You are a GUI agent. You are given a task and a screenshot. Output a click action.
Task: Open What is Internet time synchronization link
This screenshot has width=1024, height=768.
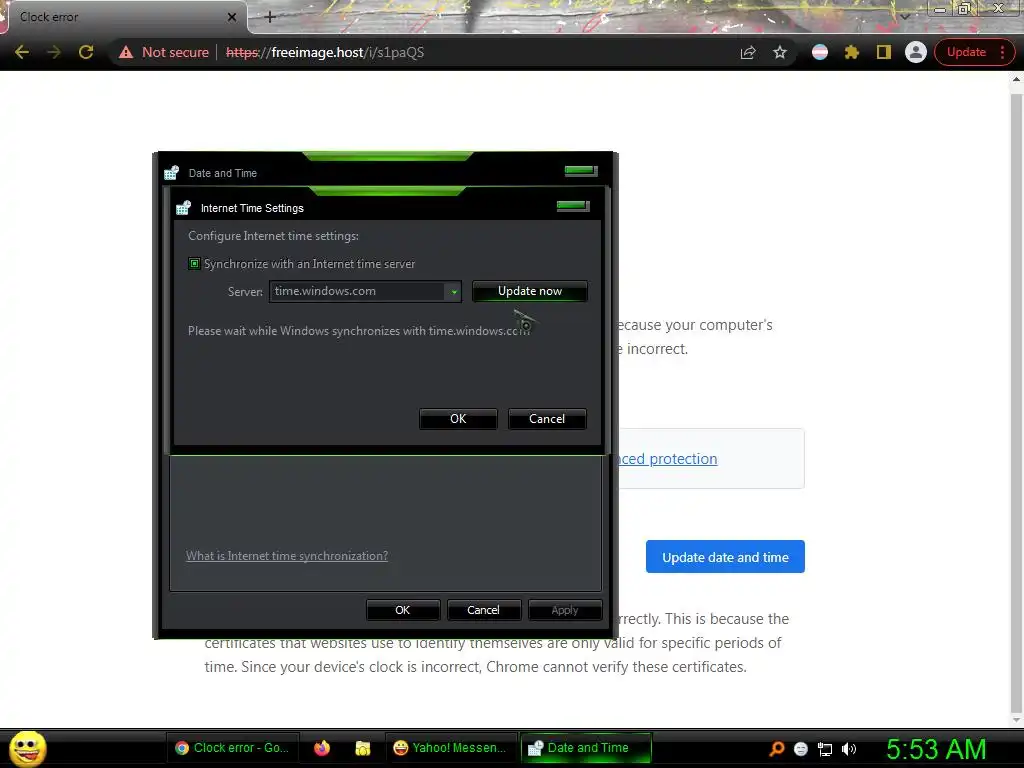click(x=287, y=556)
